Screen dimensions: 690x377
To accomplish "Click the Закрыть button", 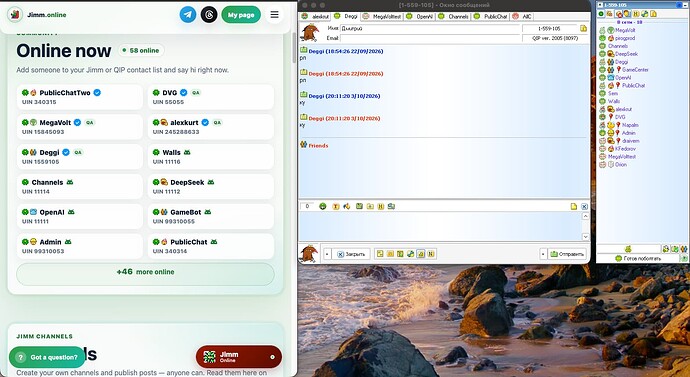I will tap(351, 254).
